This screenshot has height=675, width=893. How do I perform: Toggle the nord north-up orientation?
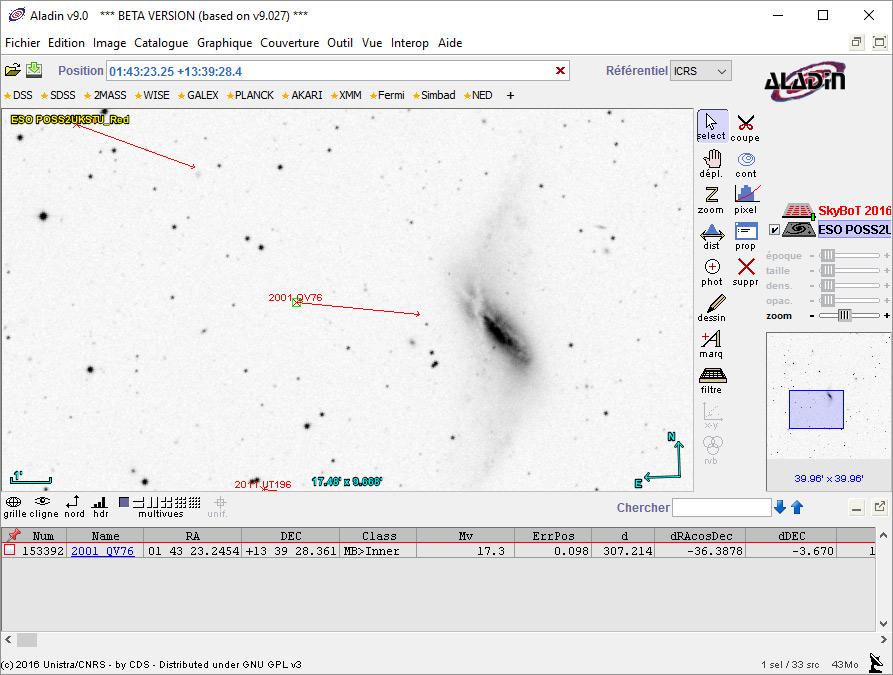[x=74, y=506]
